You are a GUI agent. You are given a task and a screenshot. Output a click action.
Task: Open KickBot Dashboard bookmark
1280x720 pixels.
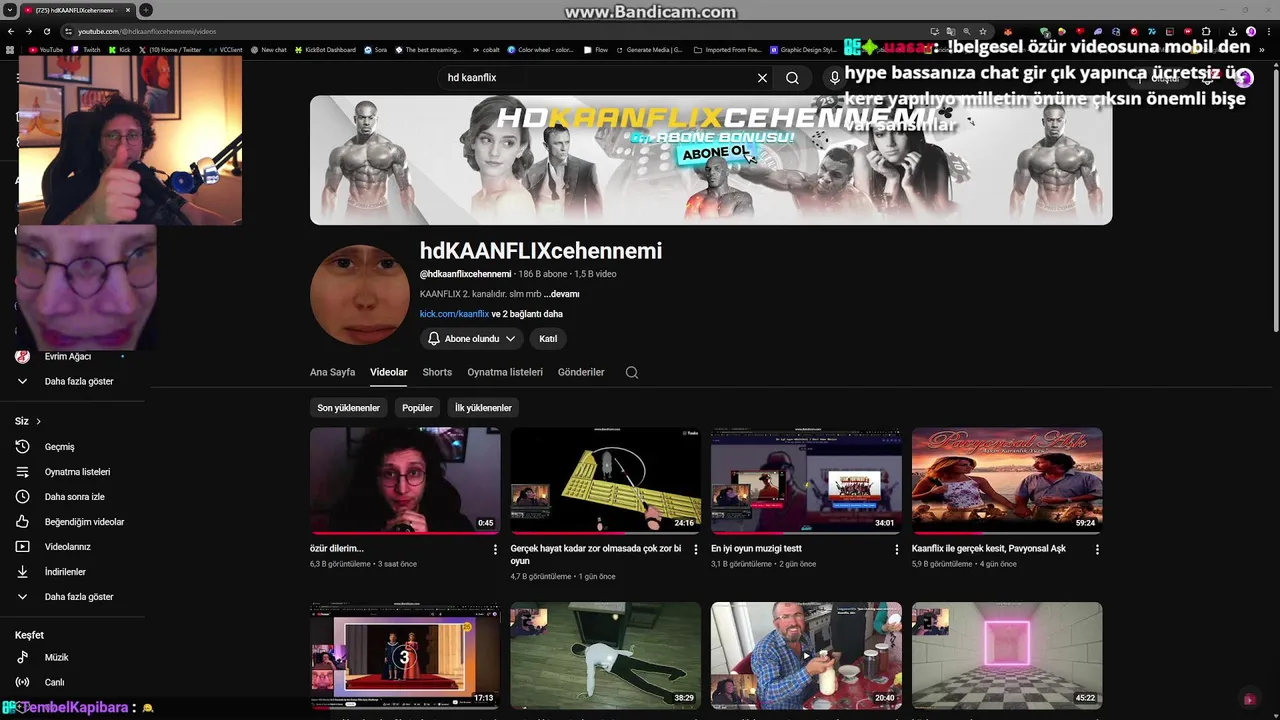[x=325, y=49]
